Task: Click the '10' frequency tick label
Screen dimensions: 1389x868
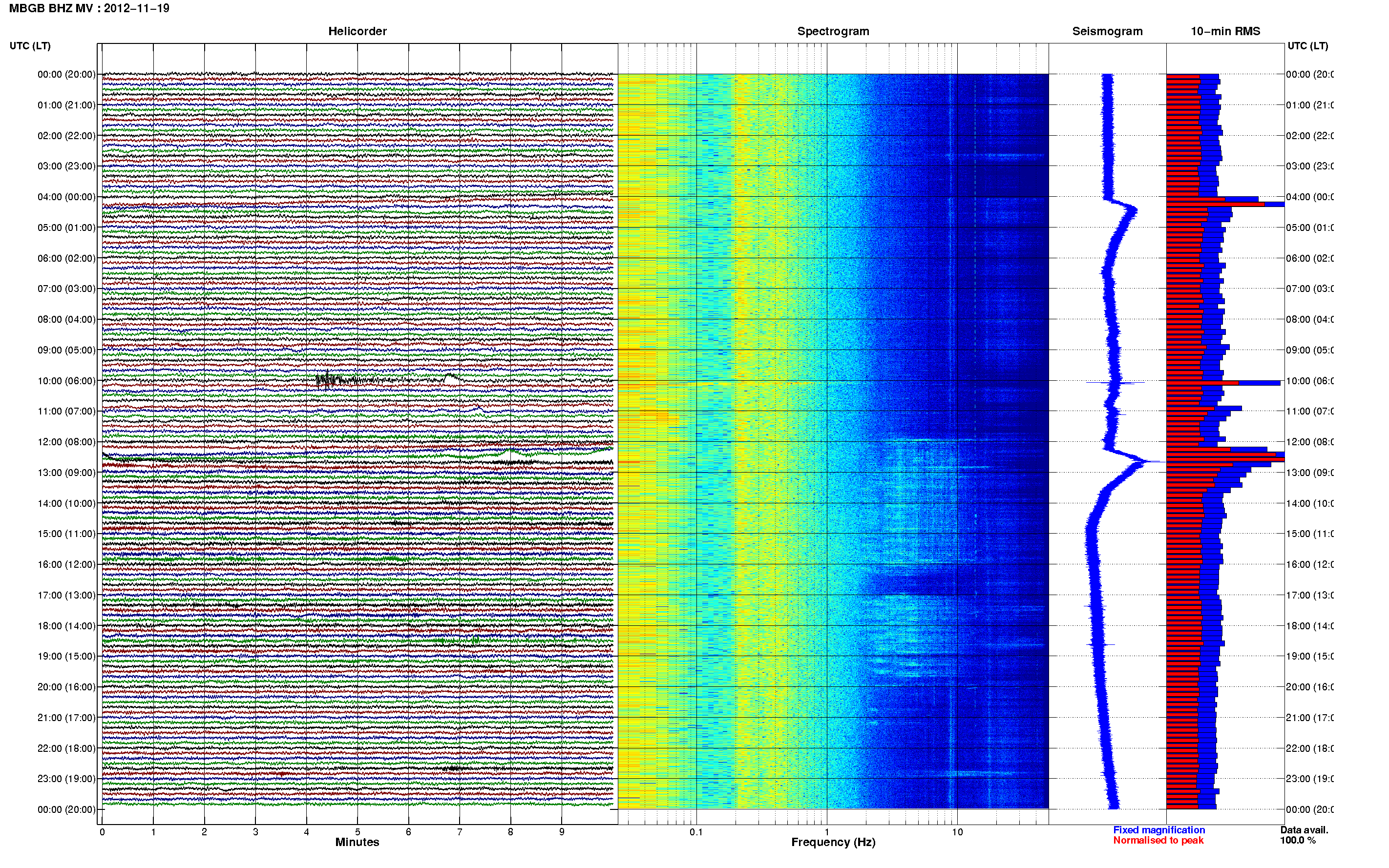Action: 957,832
